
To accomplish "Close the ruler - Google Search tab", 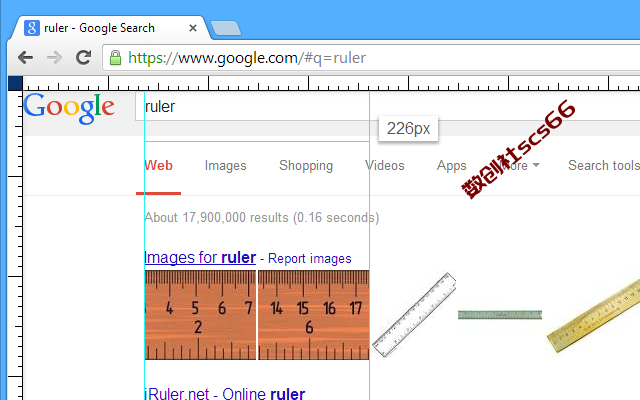I will coord(193,28).
